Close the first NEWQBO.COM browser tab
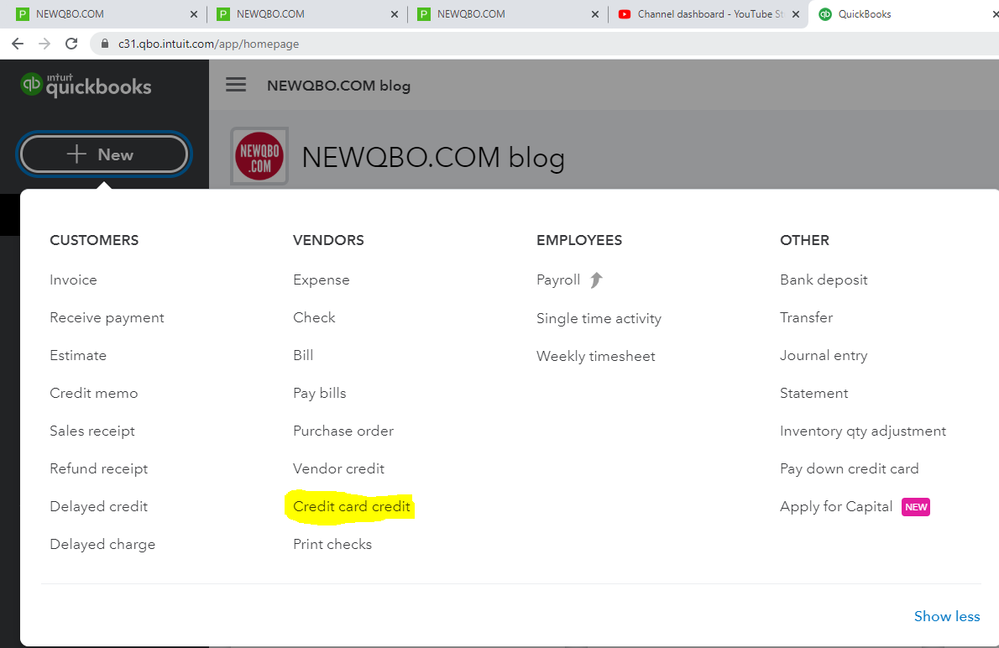 click(x=194, y=14)
